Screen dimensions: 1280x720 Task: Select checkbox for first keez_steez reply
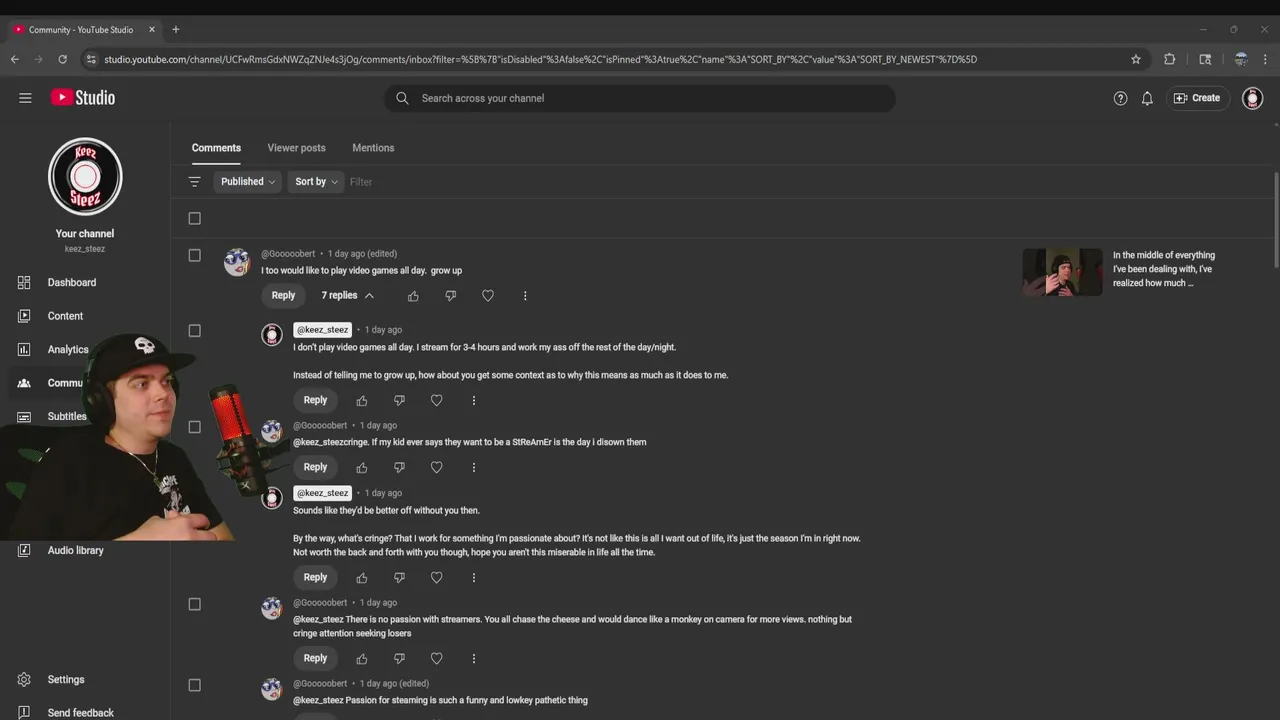[195, 331]
